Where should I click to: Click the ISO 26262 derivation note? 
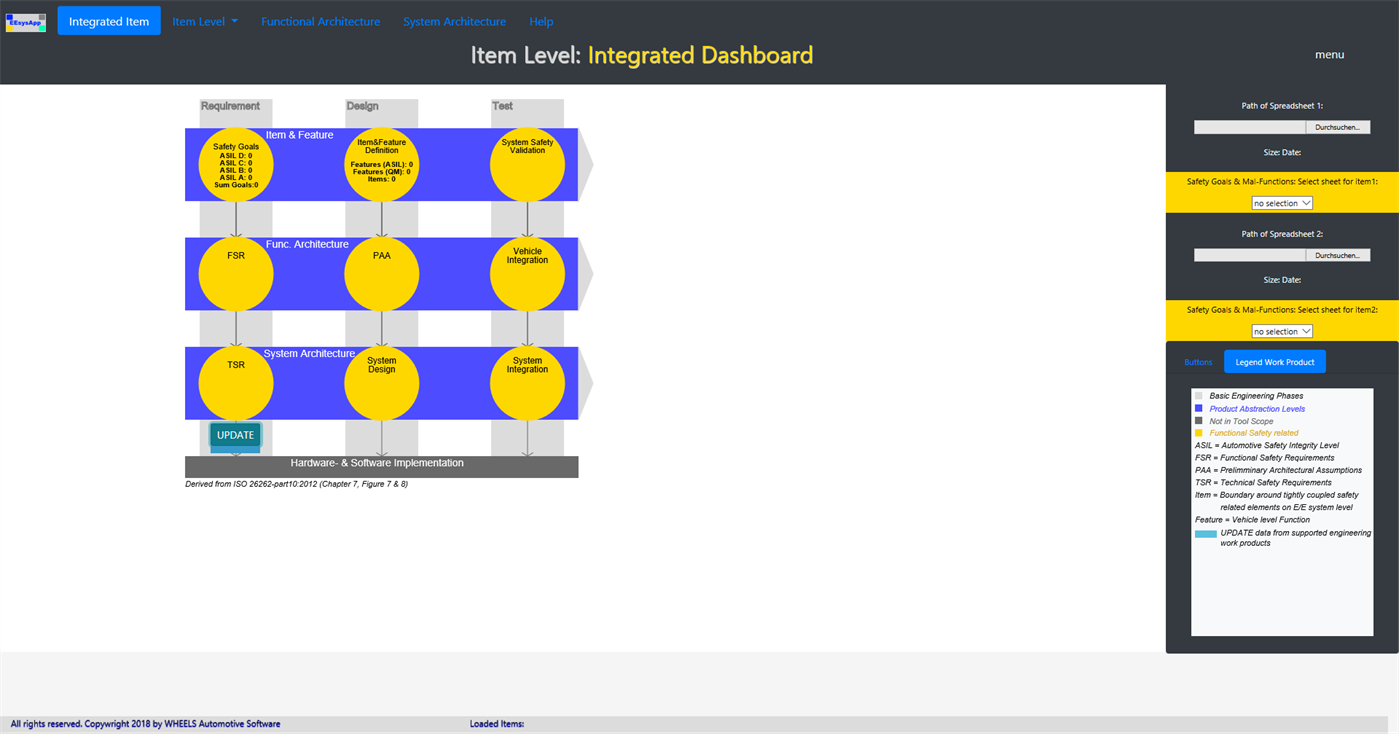pyautogui.click(x=296, y=484)
